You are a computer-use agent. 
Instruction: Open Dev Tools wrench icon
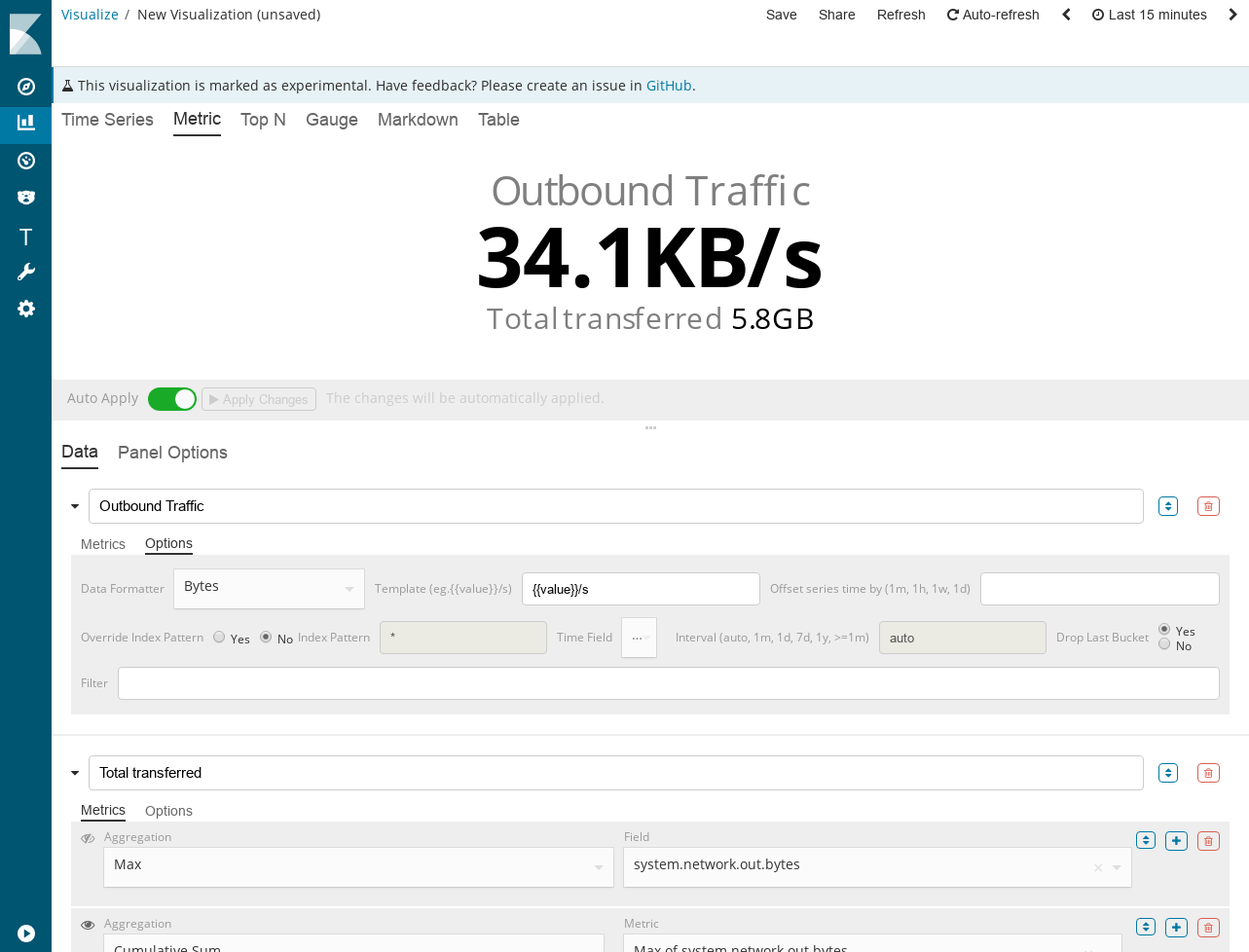click(26, 272)
